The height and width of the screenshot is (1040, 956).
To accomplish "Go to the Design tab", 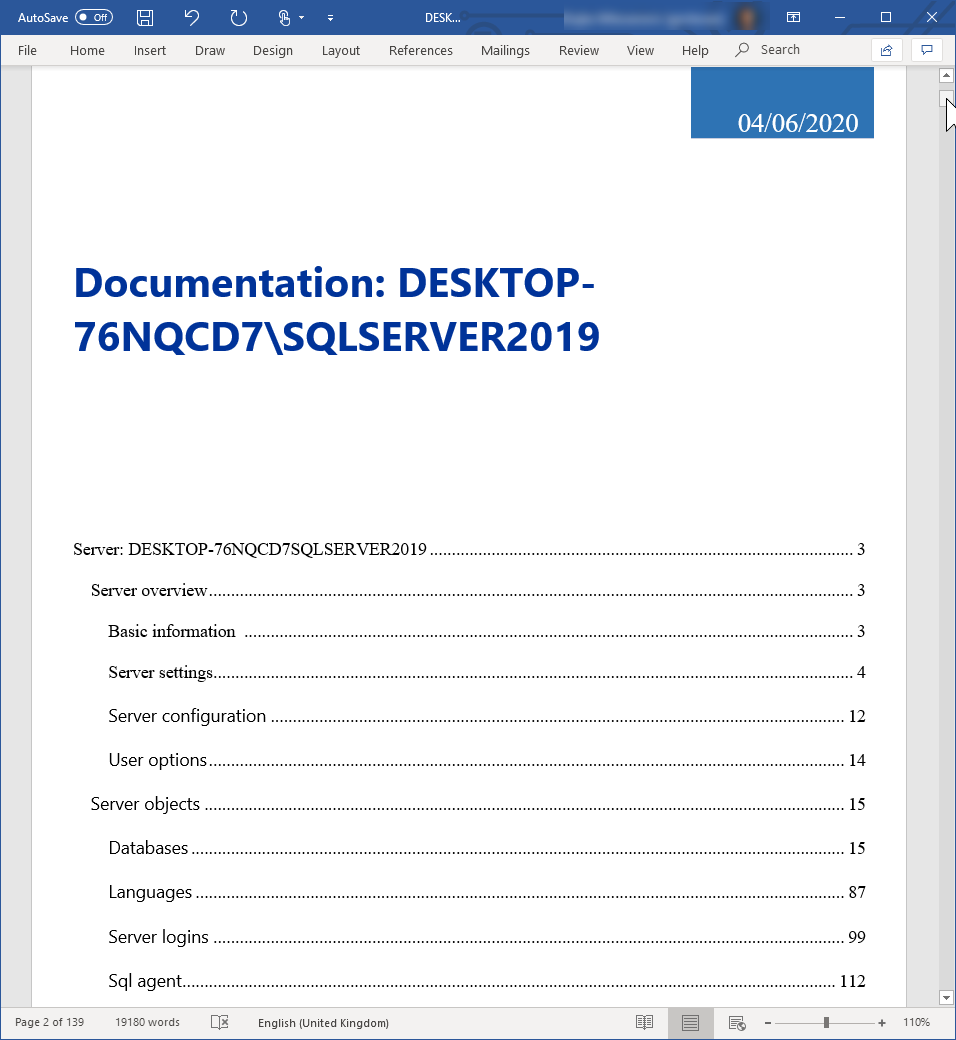I will coord(273,50).
